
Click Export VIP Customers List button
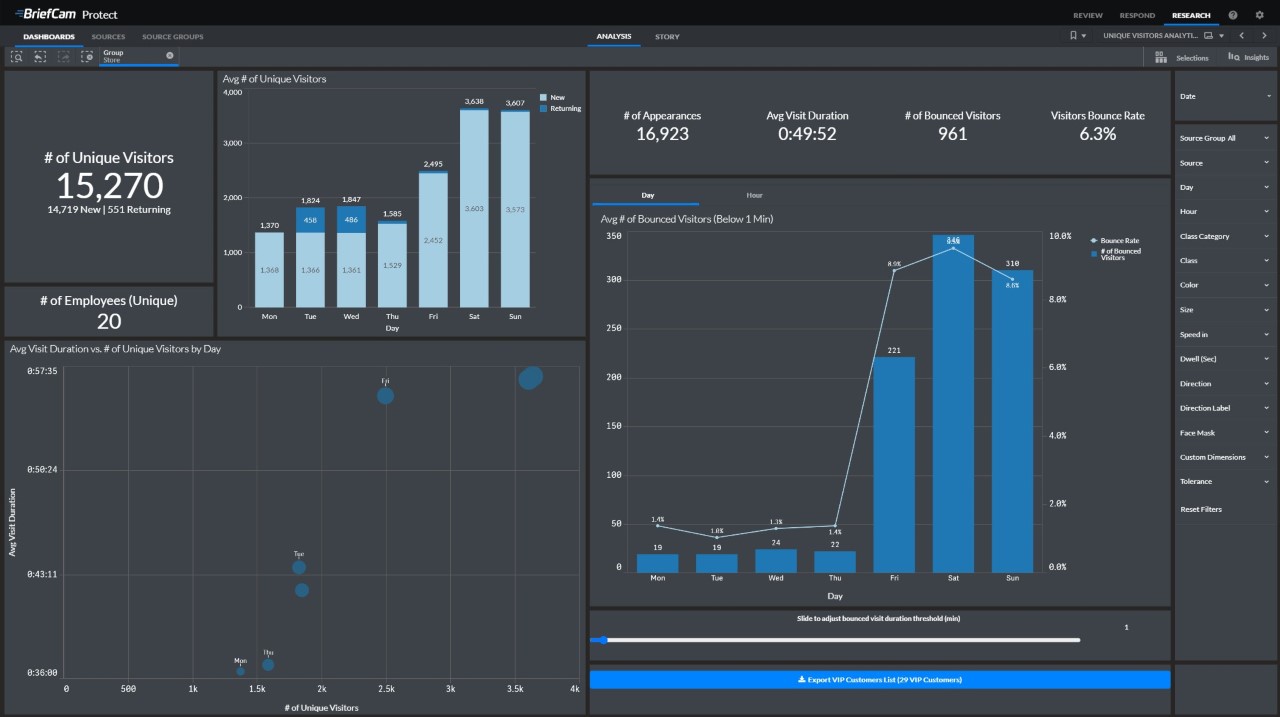click(880, 680)
